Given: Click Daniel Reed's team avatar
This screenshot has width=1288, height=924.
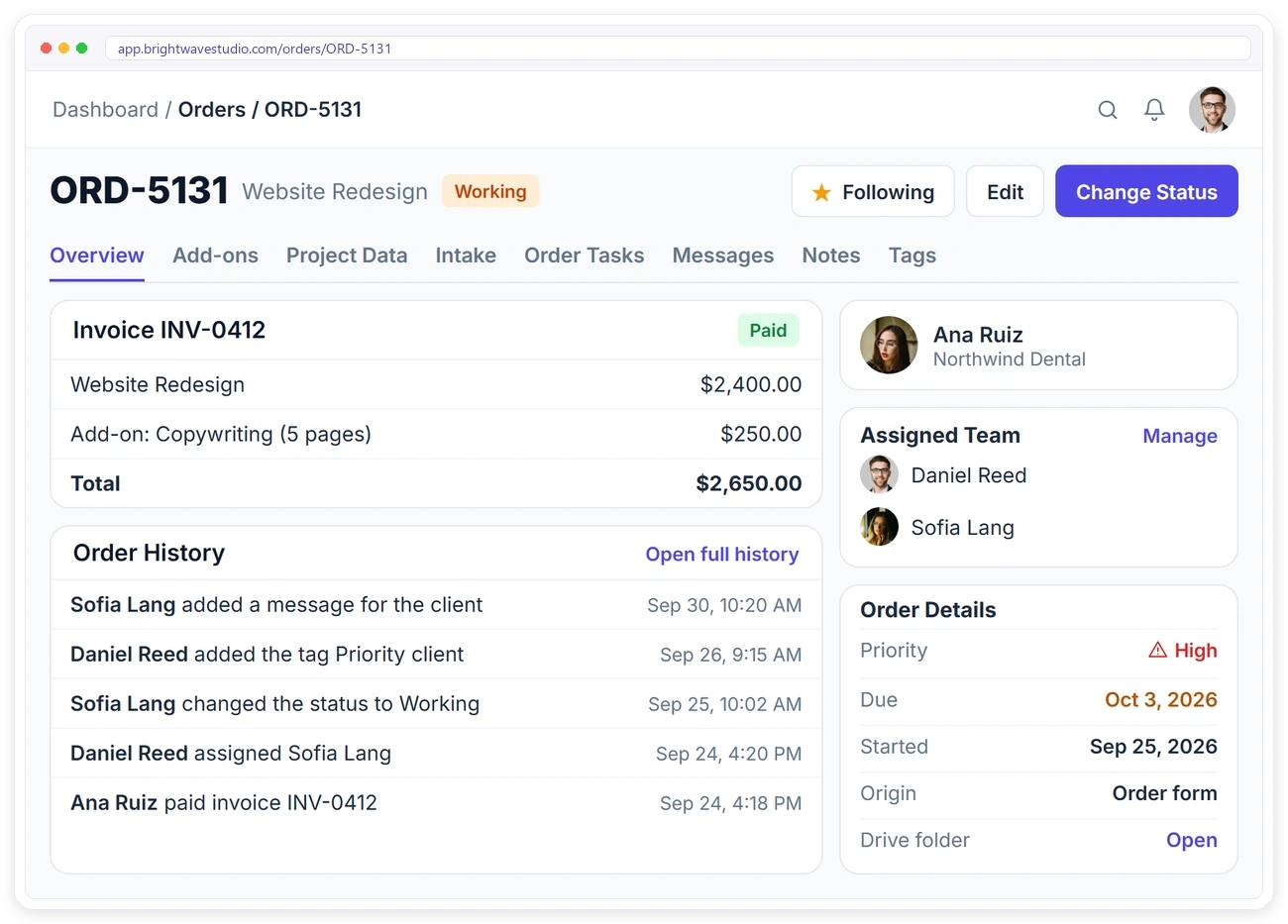Looking at the screenshot, I should [879, 474].
